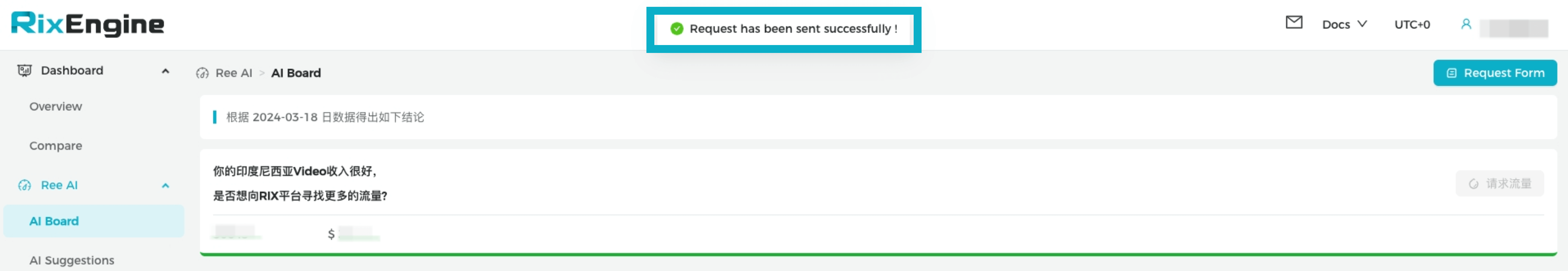Click the green success checkmark icon
The height and width of the screenshot is (271, 1568).
pos(676,29)
